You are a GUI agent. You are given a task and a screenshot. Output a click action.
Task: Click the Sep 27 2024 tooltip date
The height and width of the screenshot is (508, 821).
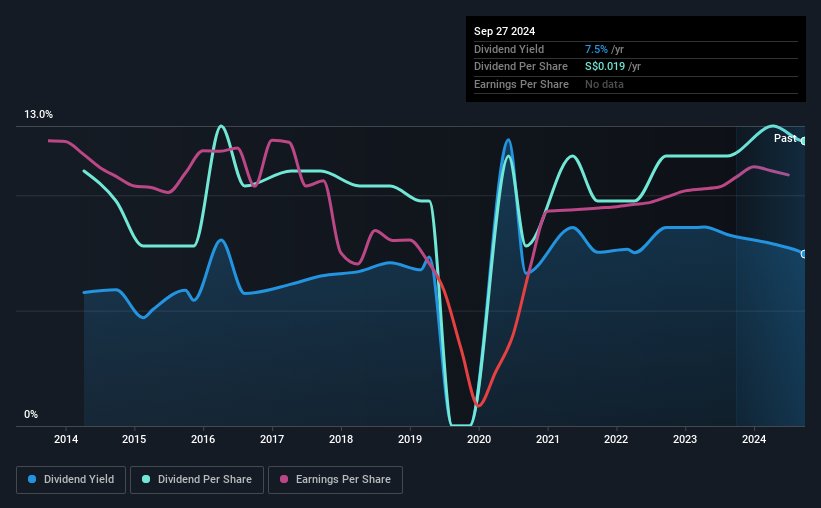coord(504,31)
